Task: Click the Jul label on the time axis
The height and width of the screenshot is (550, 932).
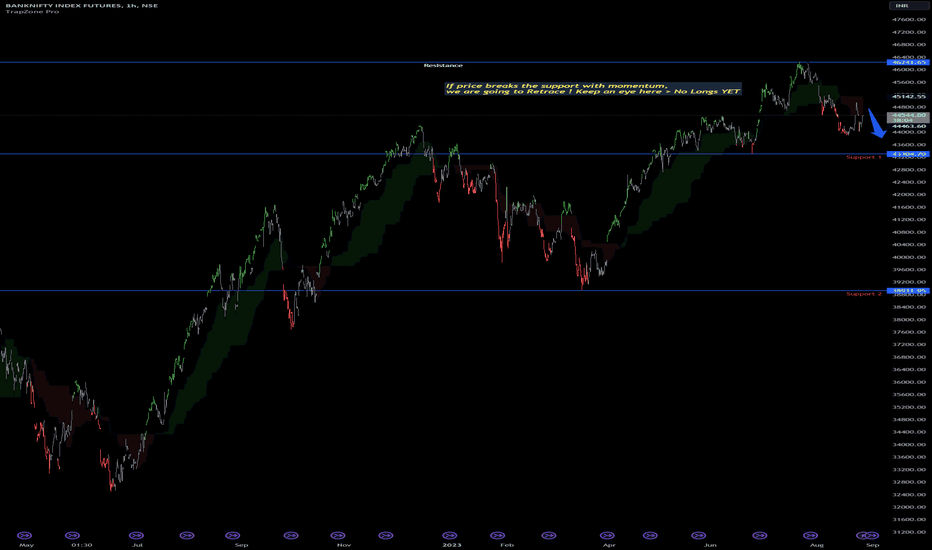Action: pyautogui.click(x=137, y=545)
